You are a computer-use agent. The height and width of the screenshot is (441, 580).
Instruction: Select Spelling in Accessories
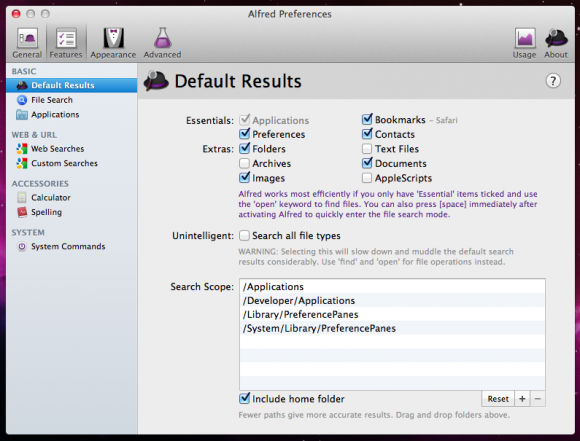(x=71, y=212)
